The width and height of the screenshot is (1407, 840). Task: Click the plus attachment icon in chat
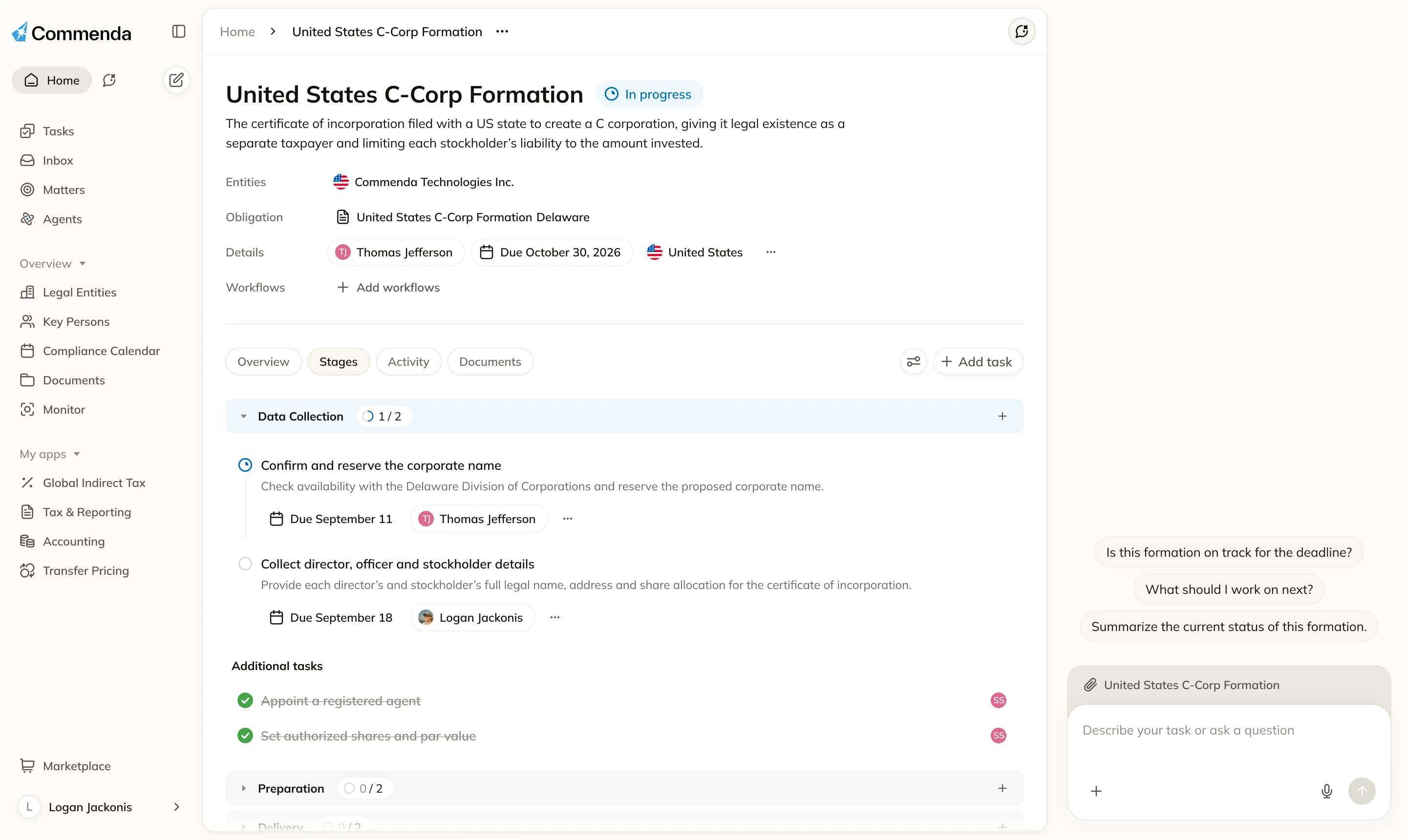[1096, 791]
